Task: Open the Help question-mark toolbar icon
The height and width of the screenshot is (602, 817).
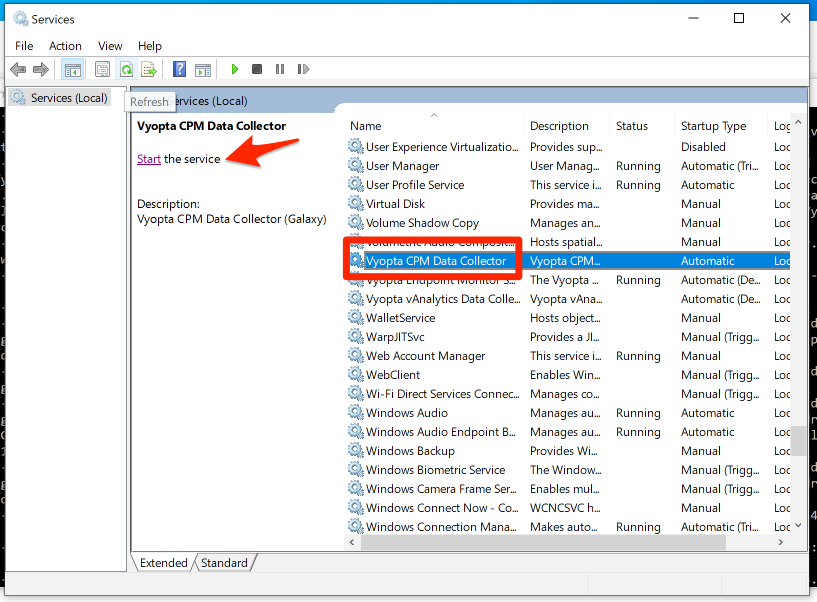Action: pos(179,69)
